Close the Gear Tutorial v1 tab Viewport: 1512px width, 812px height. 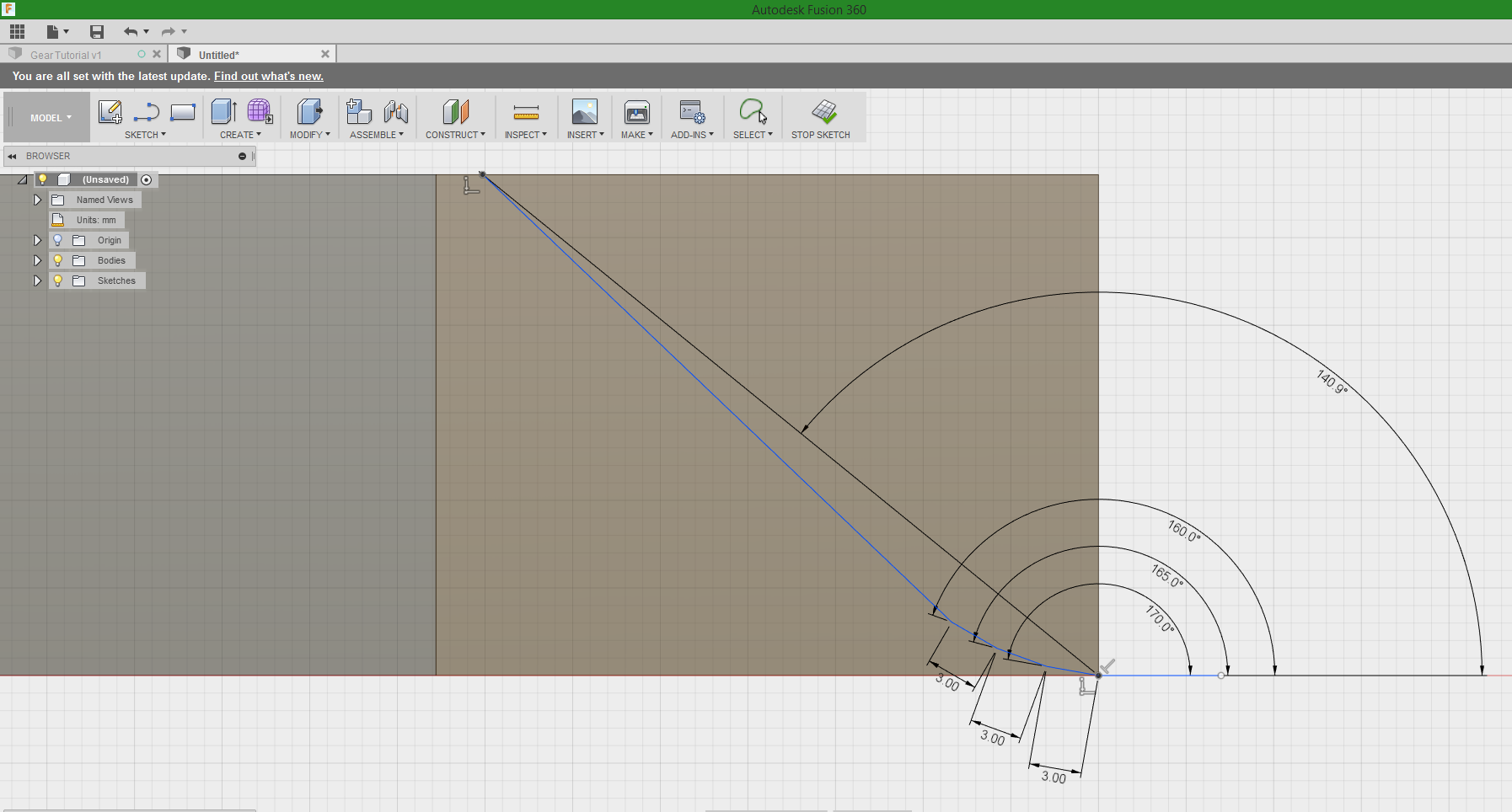click(157, 54)
